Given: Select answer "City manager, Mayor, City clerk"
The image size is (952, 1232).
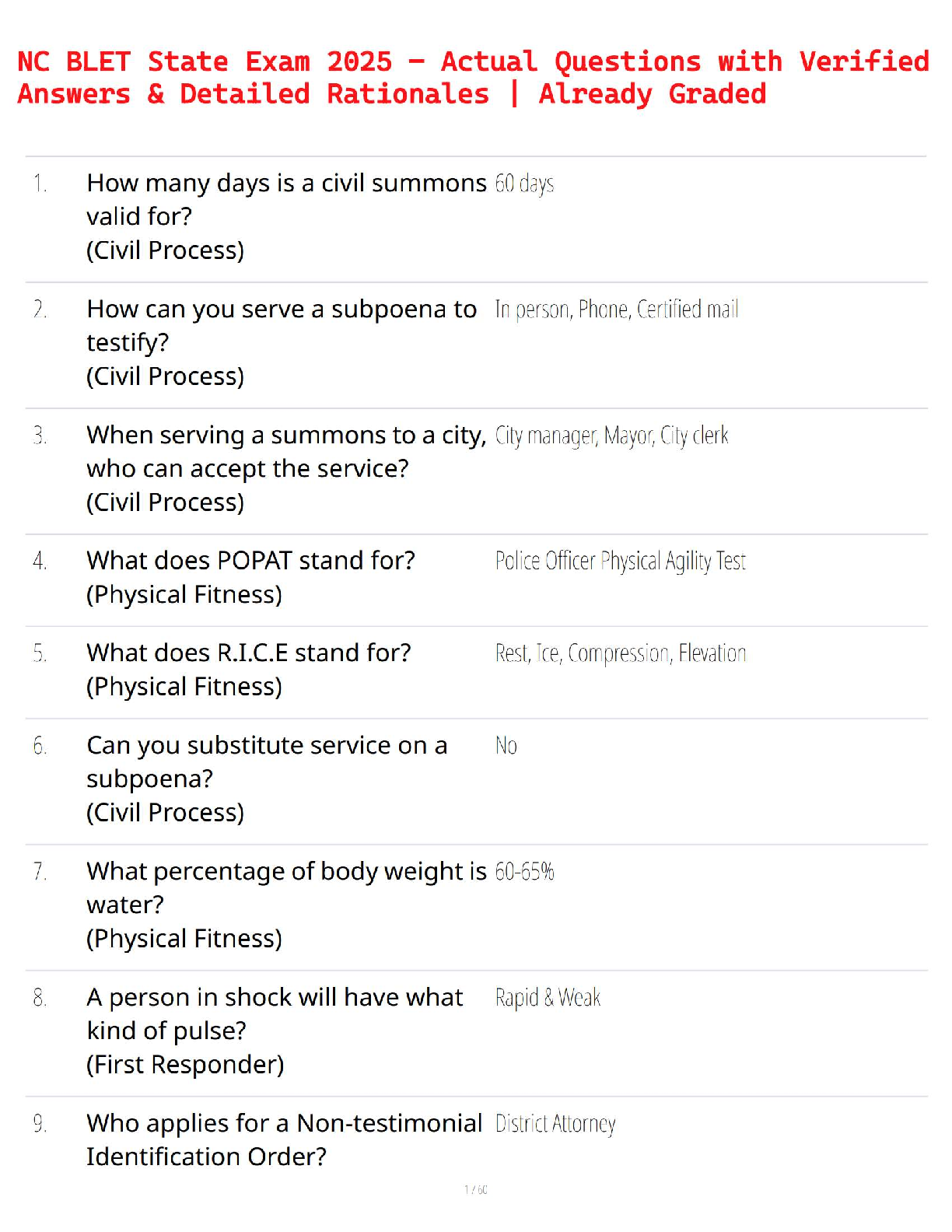Looking at the screenshot, I should coord(611,436).
